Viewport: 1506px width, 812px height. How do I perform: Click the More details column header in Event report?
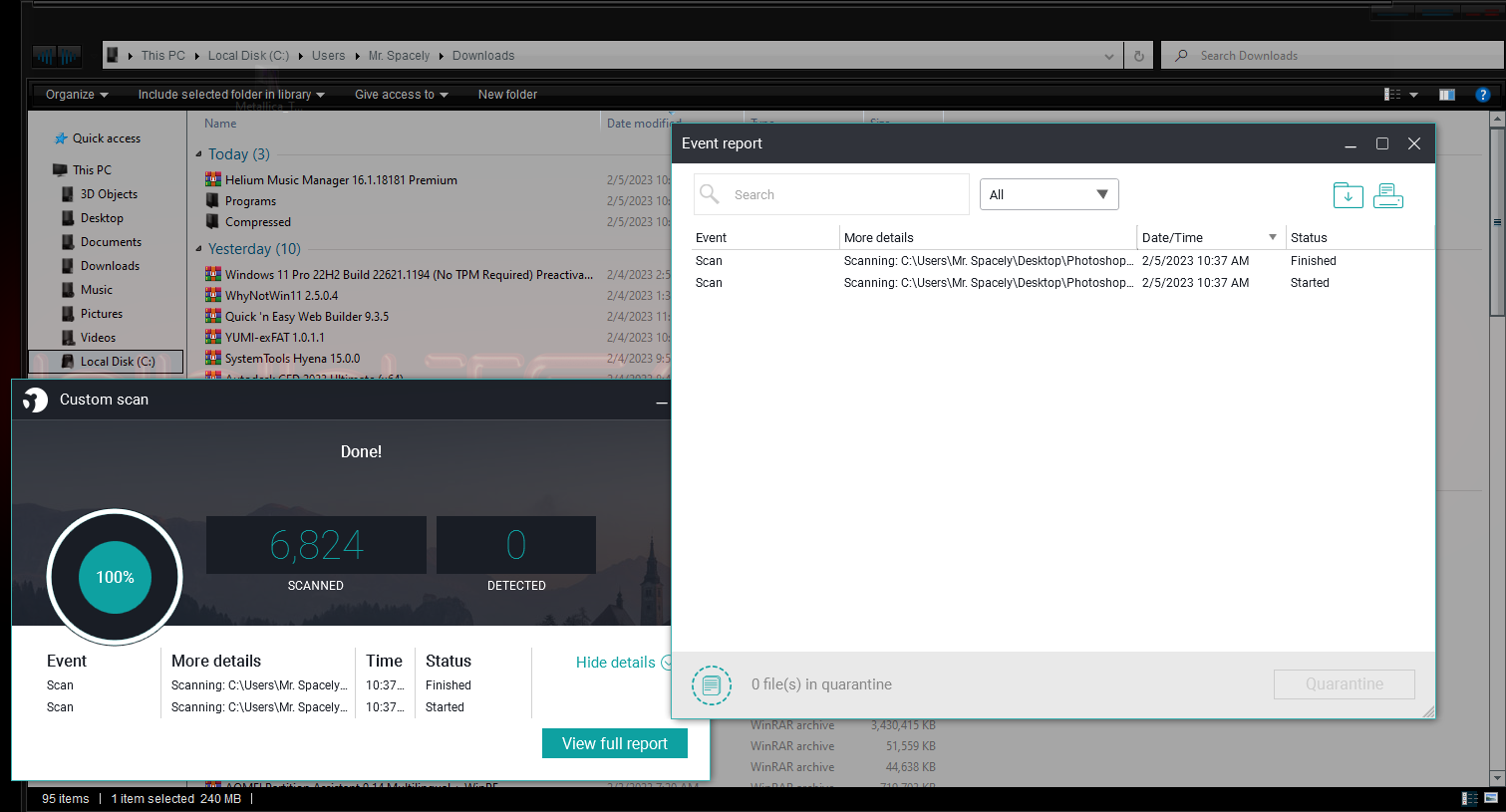click(x=988, y=237)
